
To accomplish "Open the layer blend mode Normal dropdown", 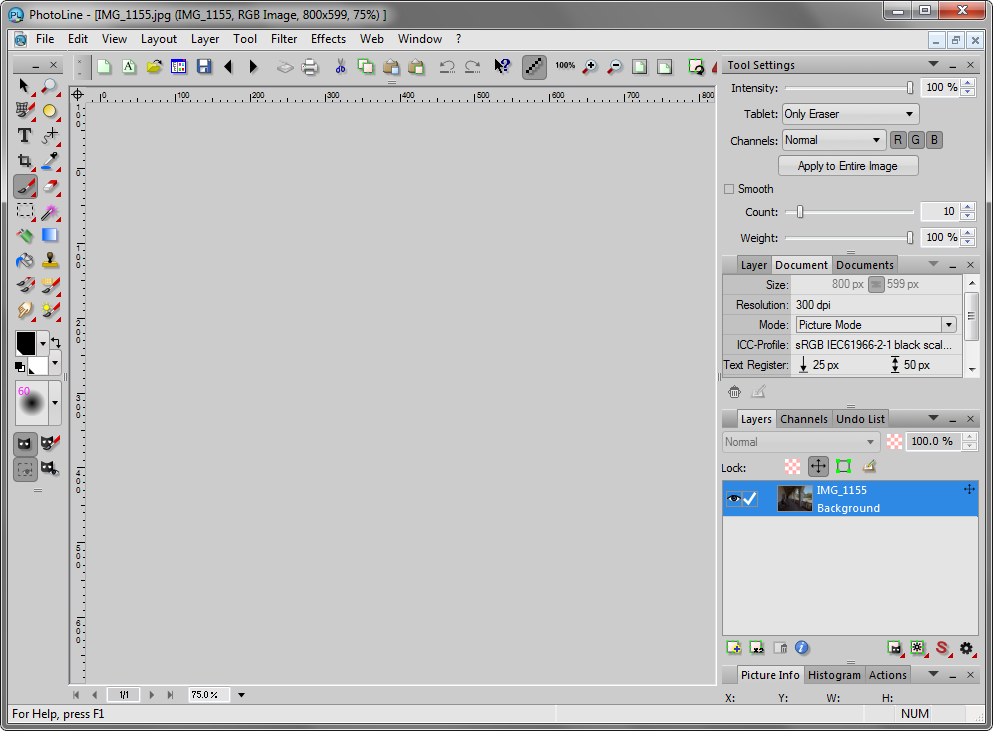I will [800, 442].
